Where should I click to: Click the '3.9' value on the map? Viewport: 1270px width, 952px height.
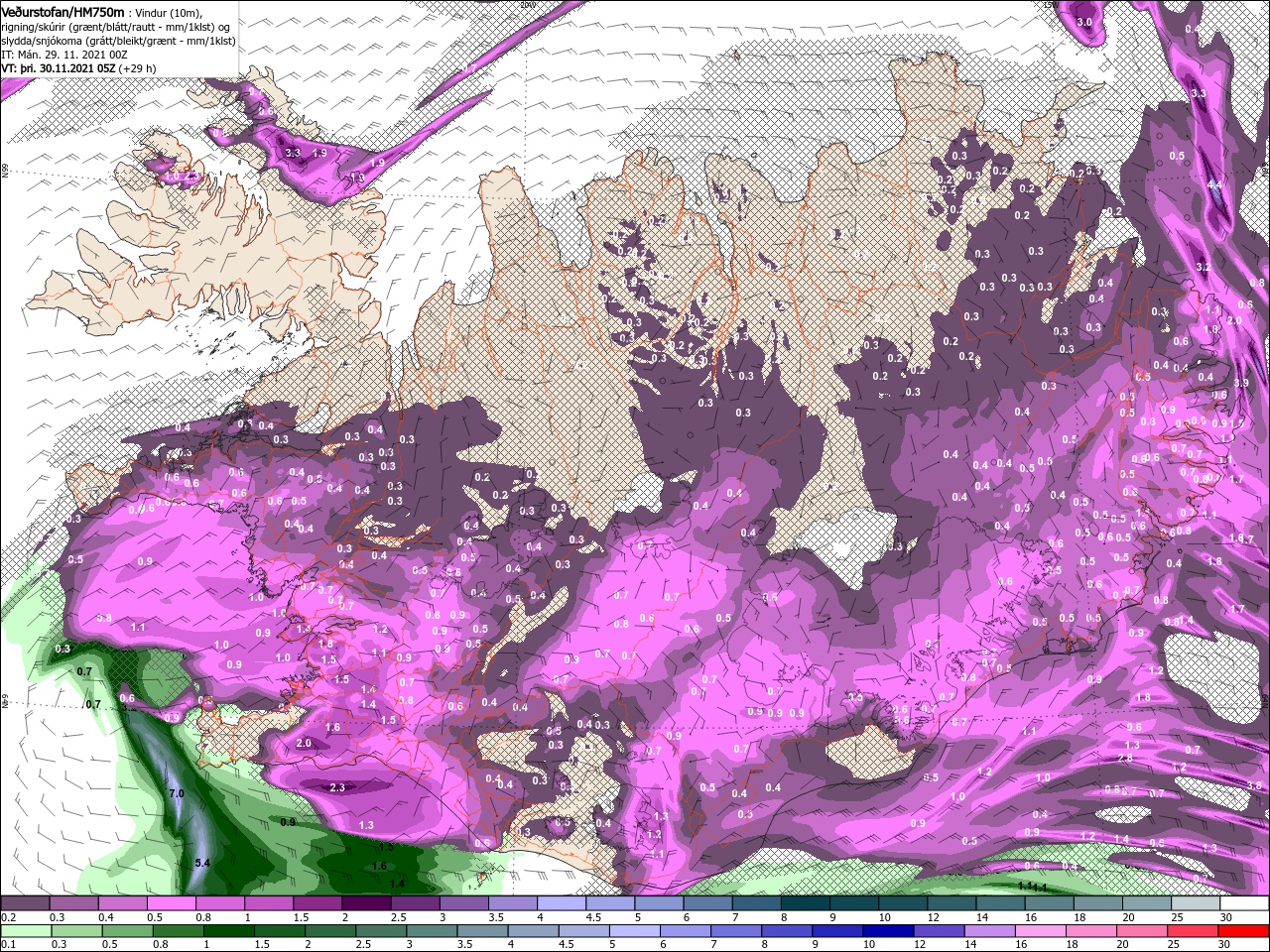[x=1240, y=383]
